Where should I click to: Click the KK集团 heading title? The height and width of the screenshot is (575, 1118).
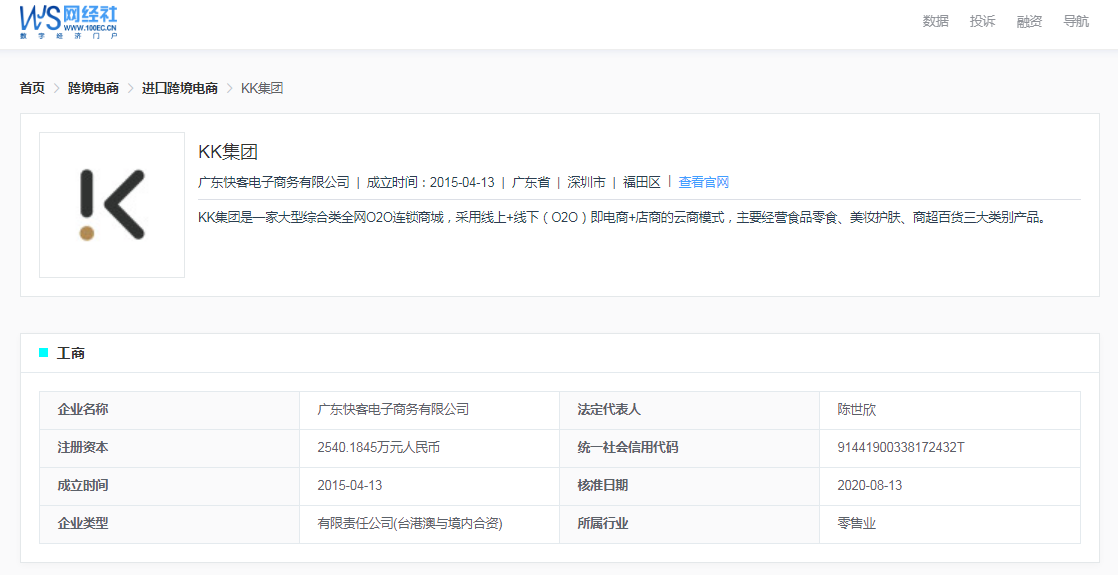(228, 152)
